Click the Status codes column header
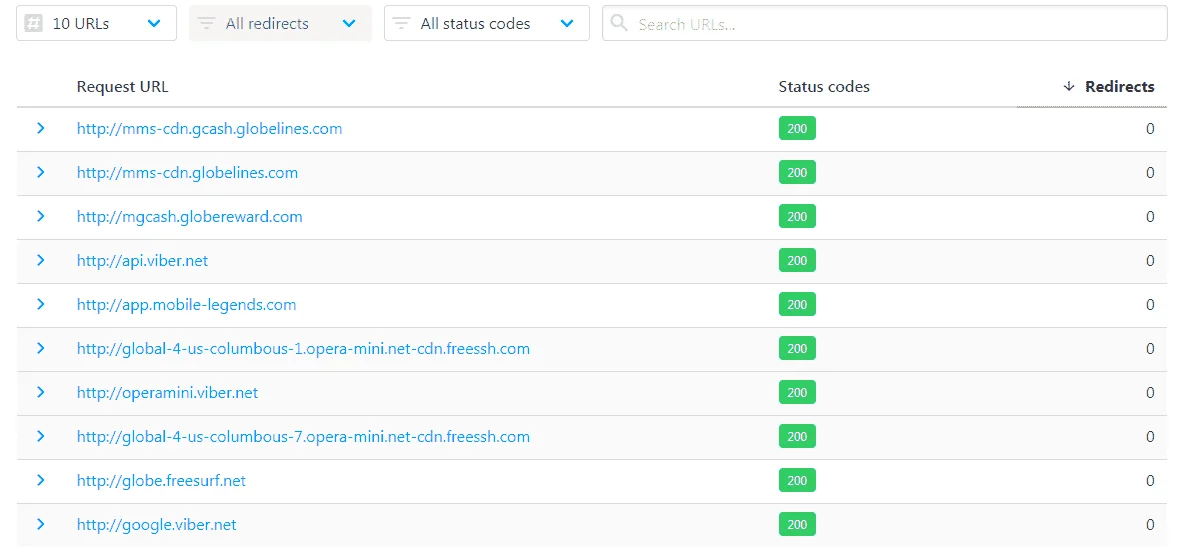 point(824,87)
